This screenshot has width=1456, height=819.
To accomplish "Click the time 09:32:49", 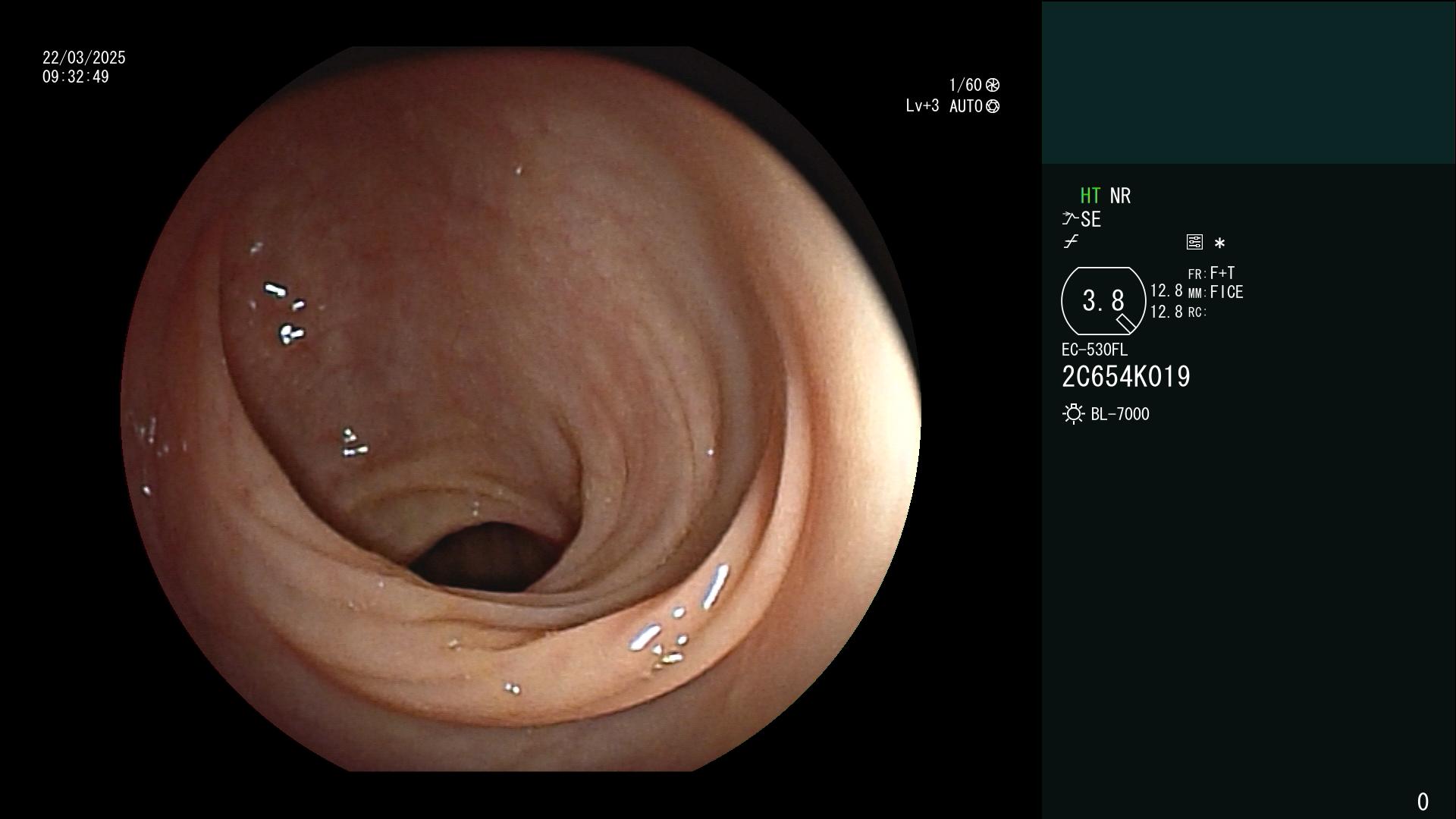I will pyautogui.click(x=76, y=77).
